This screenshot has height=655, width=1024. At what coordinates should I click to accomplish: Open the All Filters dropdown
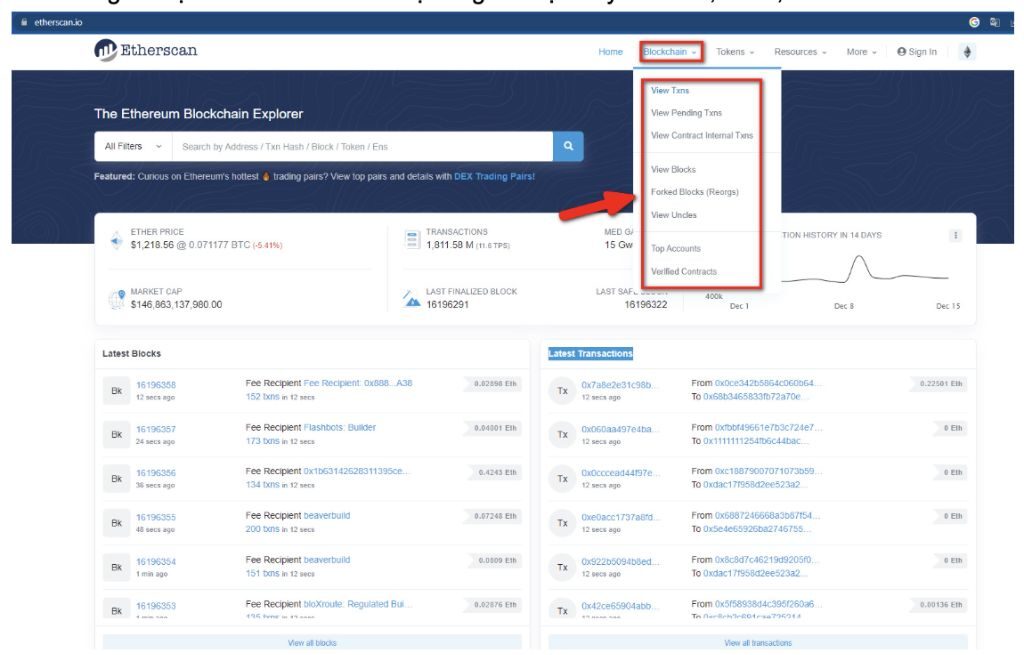click(133, 146)
